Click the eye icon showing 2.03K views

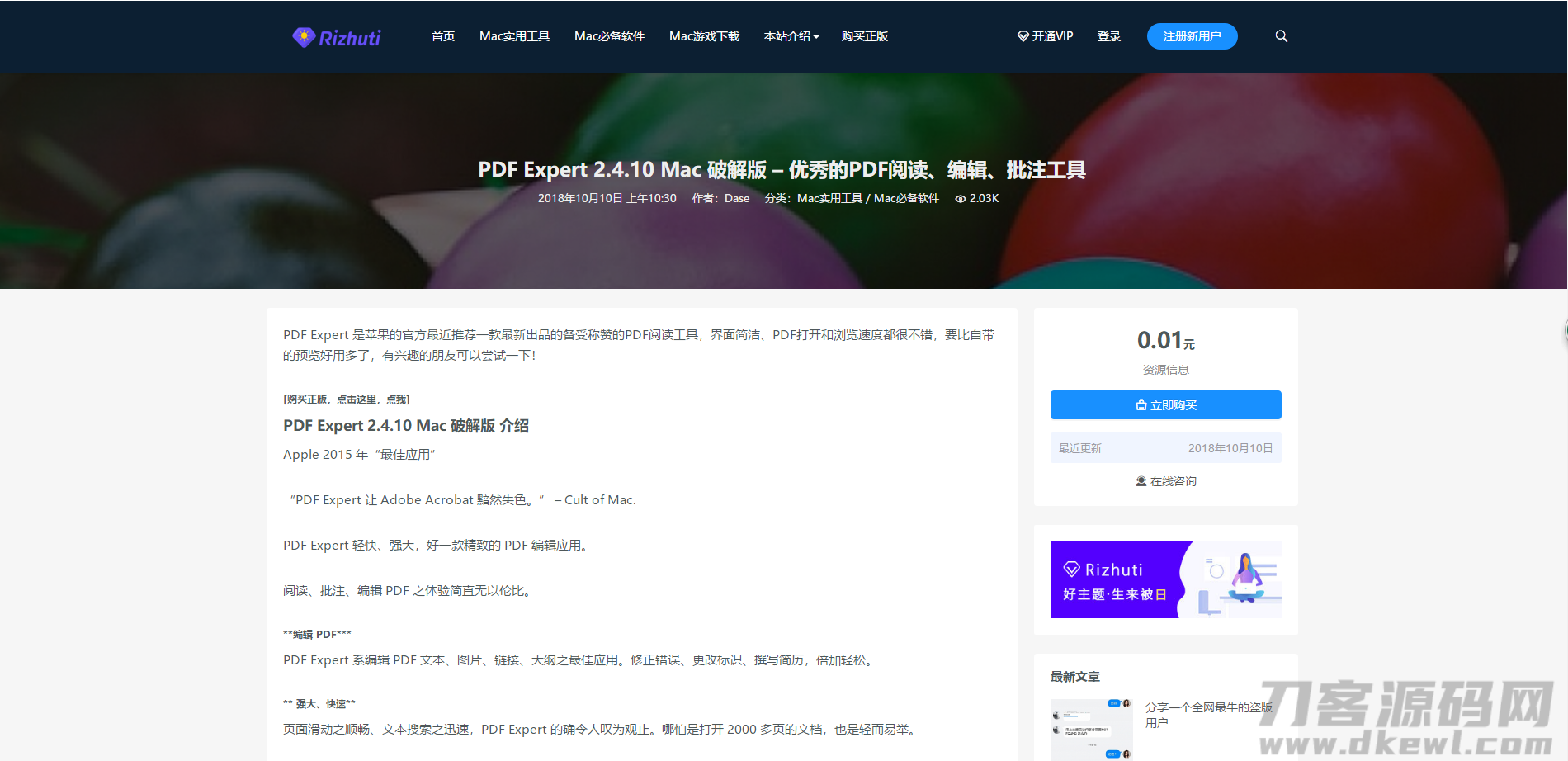(x=960, y=198)
